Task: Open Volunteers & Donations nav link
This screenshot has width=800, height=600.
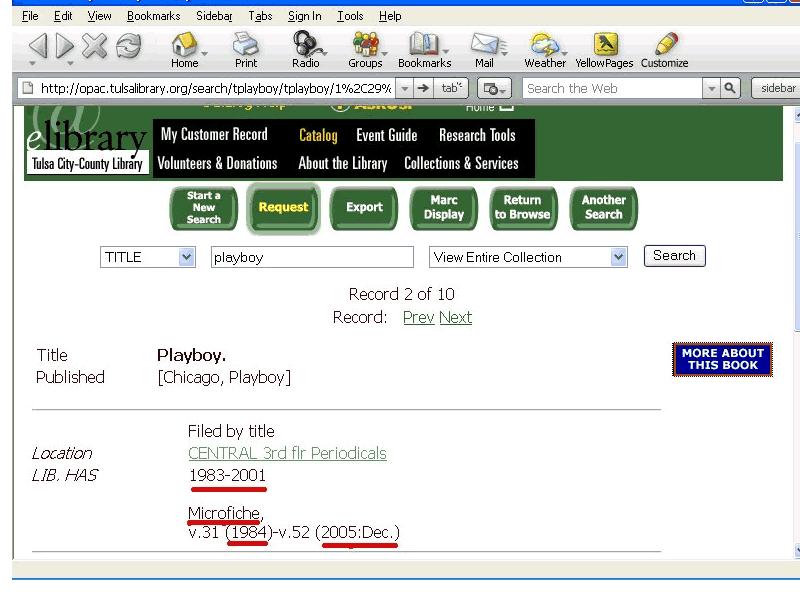Action: click(217, 163)
